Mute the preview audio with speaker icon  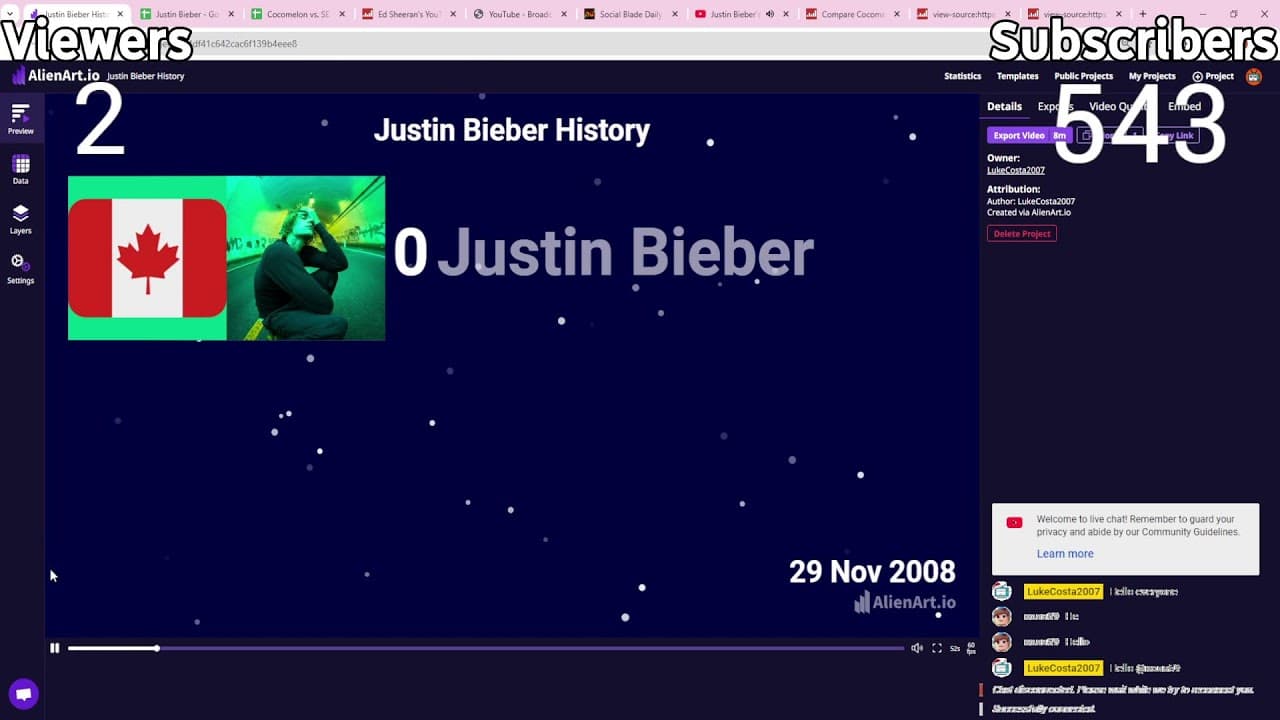[x=917, y=648]
